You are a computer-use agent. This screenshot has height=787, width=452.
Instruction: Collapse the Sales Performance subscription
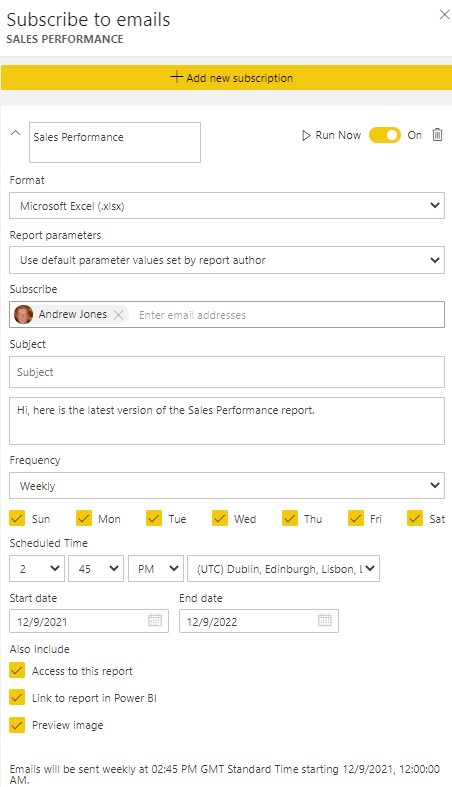pyautogui.click(x=16, y=134)
